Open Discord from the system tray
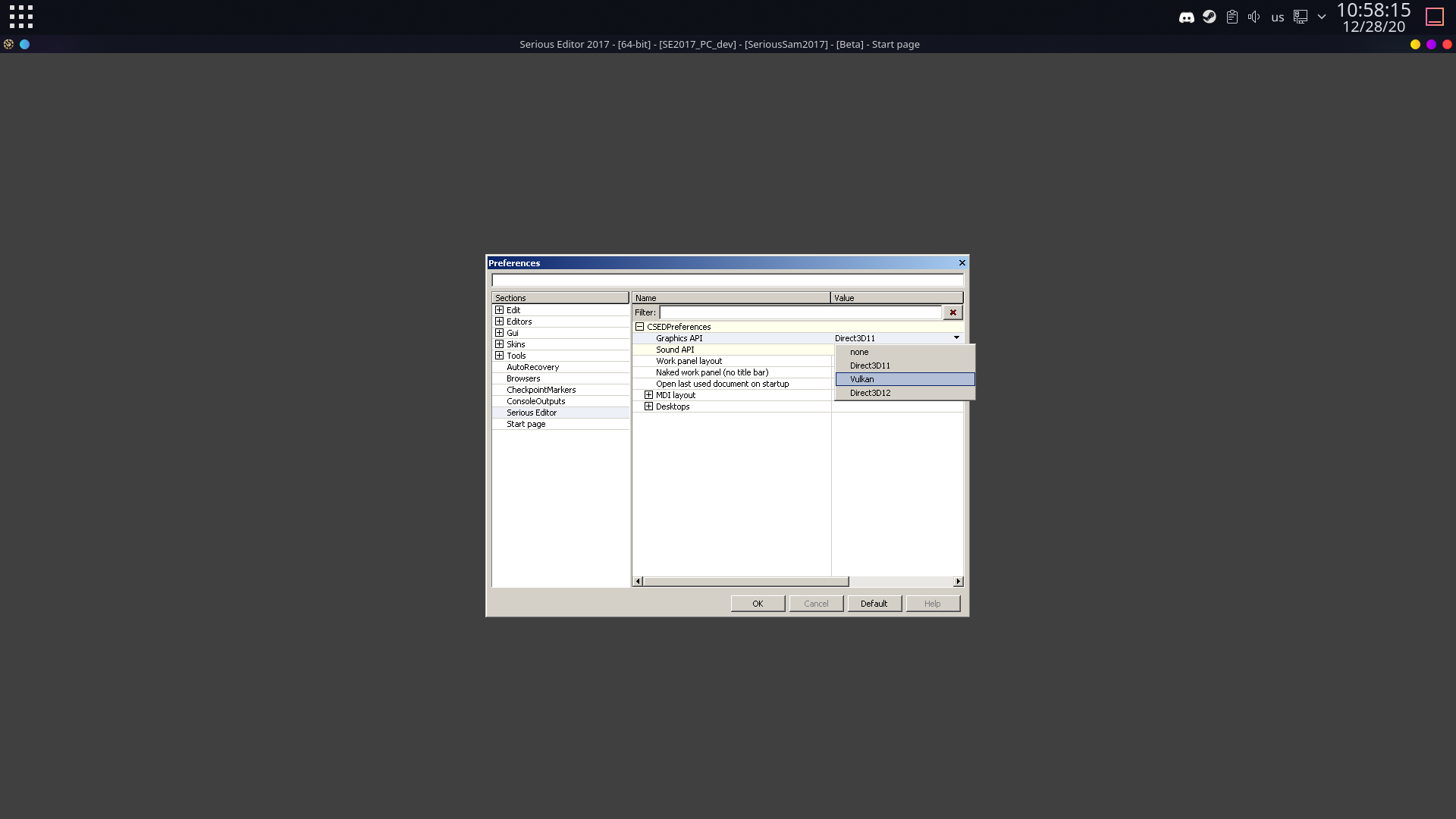The image size is (1456, 819). pos(1187,17)
